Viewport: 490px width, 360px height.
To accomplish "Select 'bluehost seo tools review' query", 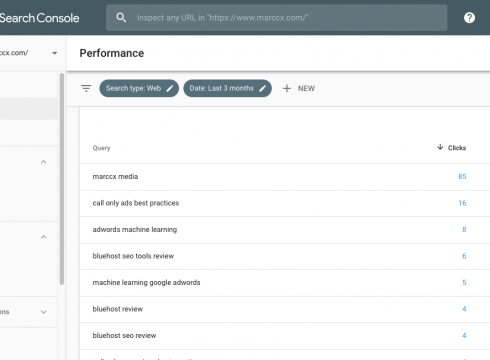I will pos(285,256).
